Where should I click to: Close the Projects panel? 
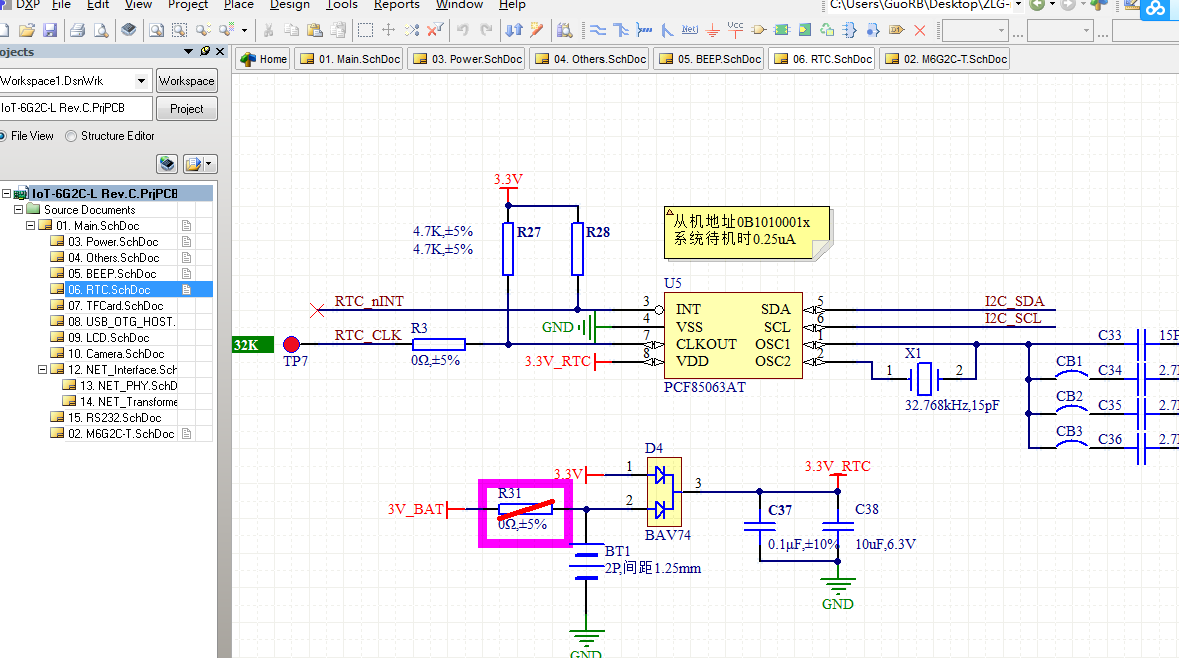coord(220,51)
